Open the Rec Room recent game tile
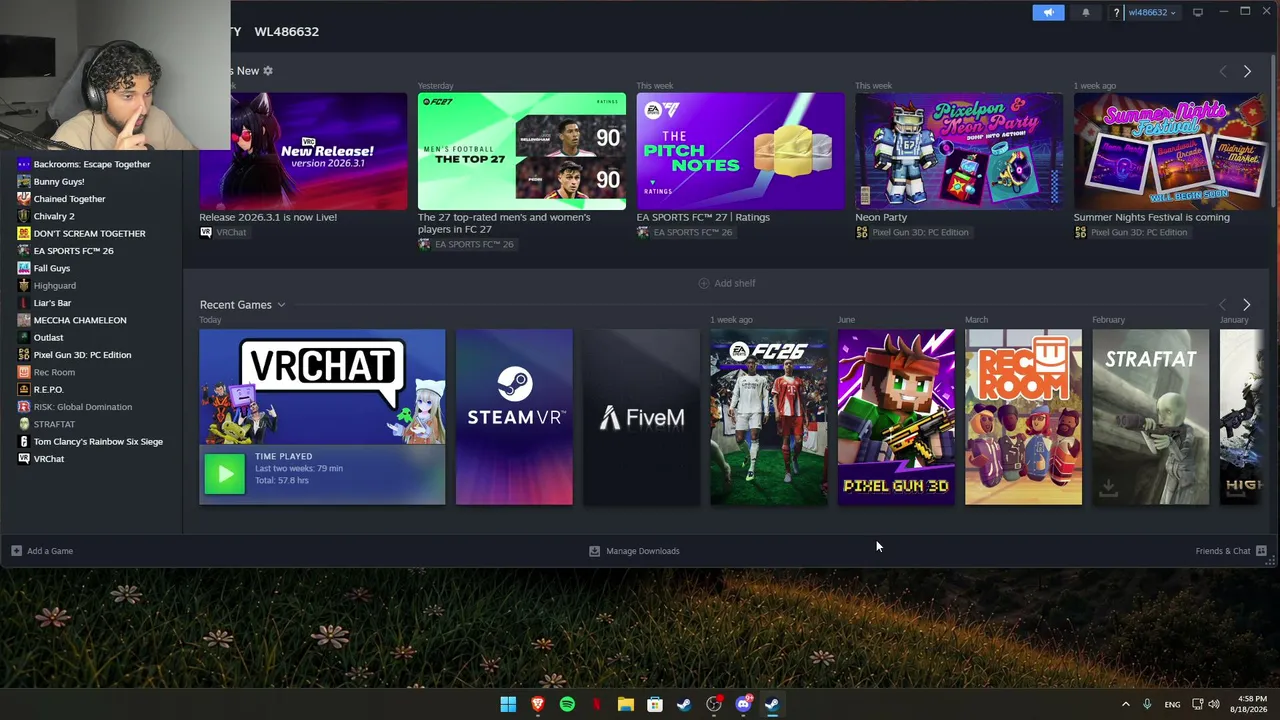This screenshot has height=720, width=1280. (x=1023, y=417)
